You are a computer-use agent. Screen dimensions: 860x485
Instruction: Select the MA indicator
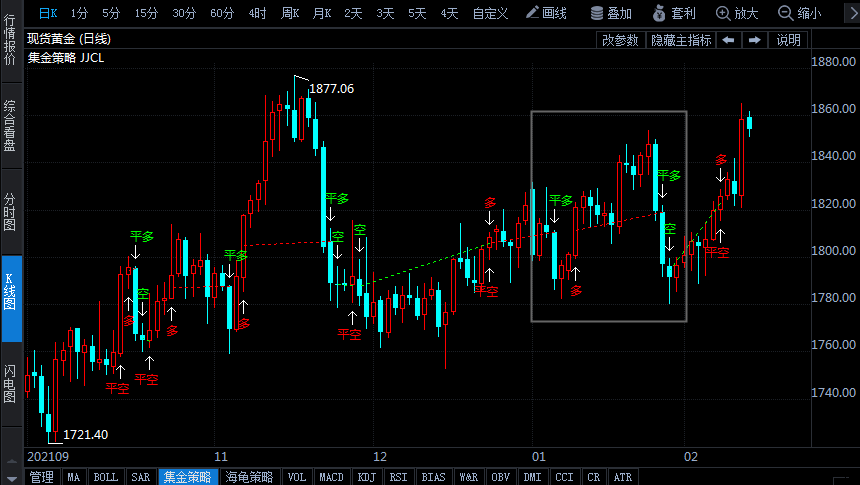pyautogui.click(x=73, y=477)
